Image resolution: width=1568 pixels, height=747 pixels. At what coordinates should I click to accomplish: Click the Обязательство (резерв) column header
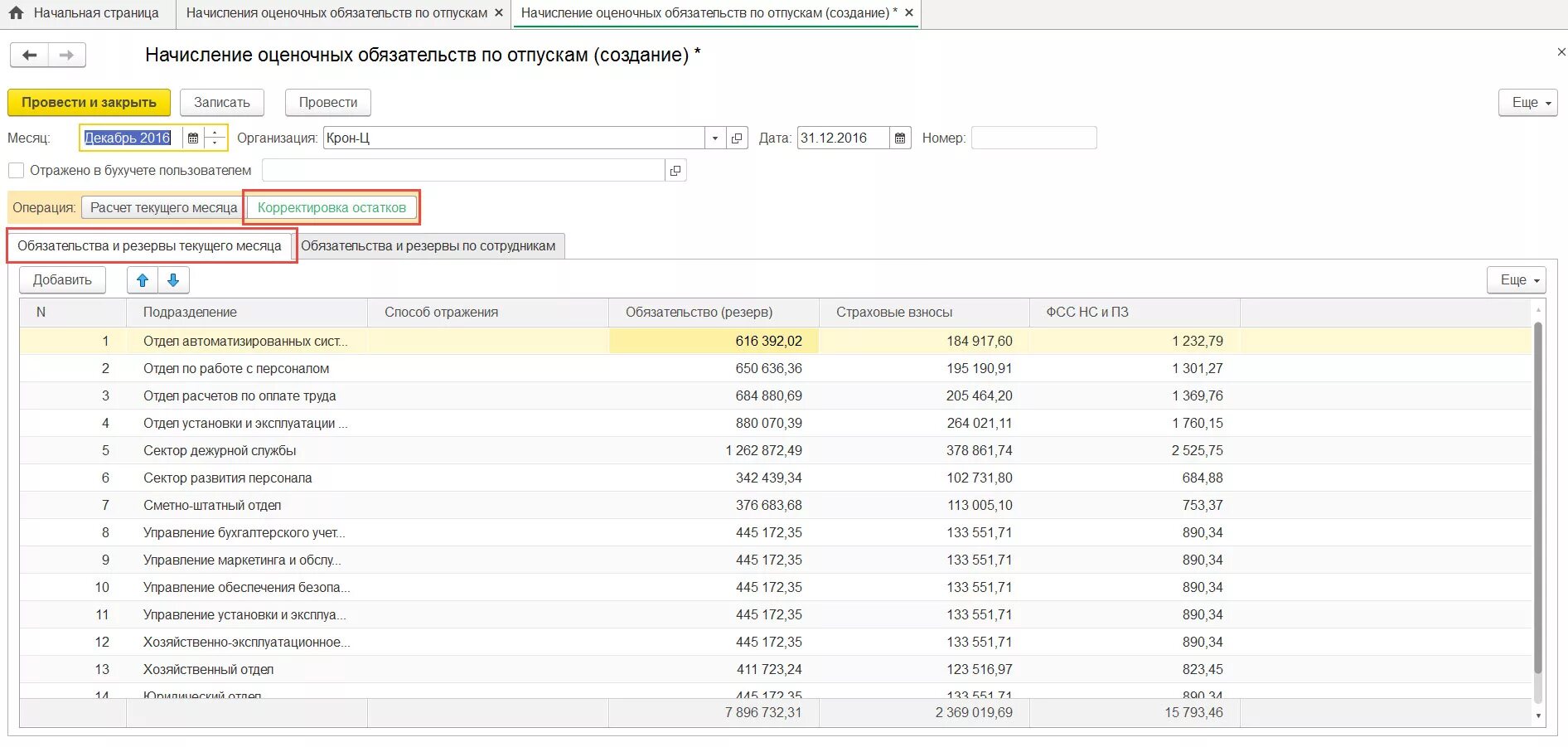714,313
